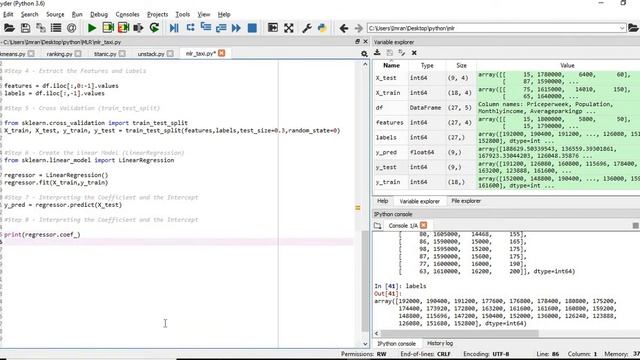Viewport: 640px width, 360px height.
Task: Close the Console 1/A tab
Action: click(x=424, y=225)
